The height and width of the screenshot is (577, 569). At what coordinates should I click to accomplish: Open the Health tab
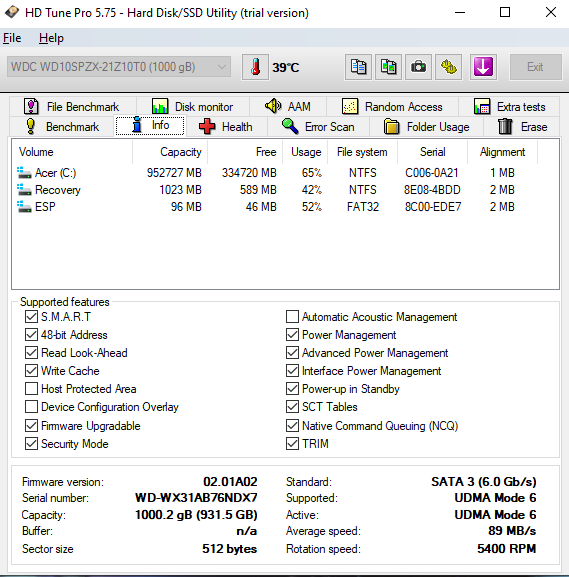(x=226, y=127)
